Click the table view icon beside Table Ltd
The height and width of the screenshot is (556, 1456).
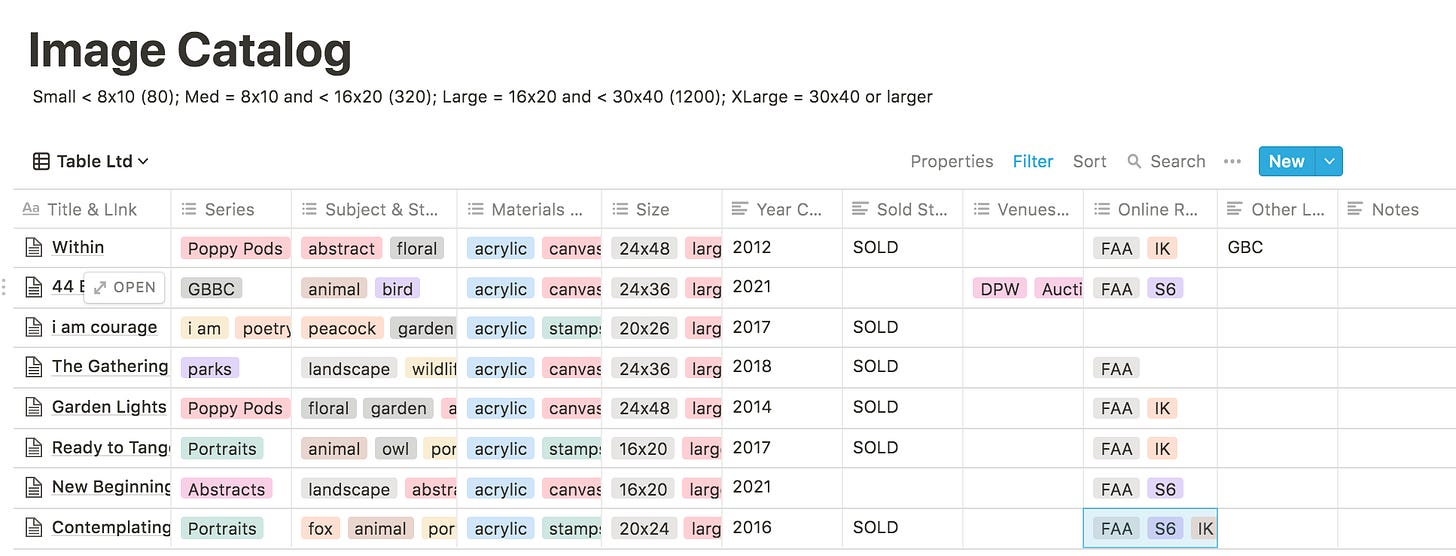(41, 161)
